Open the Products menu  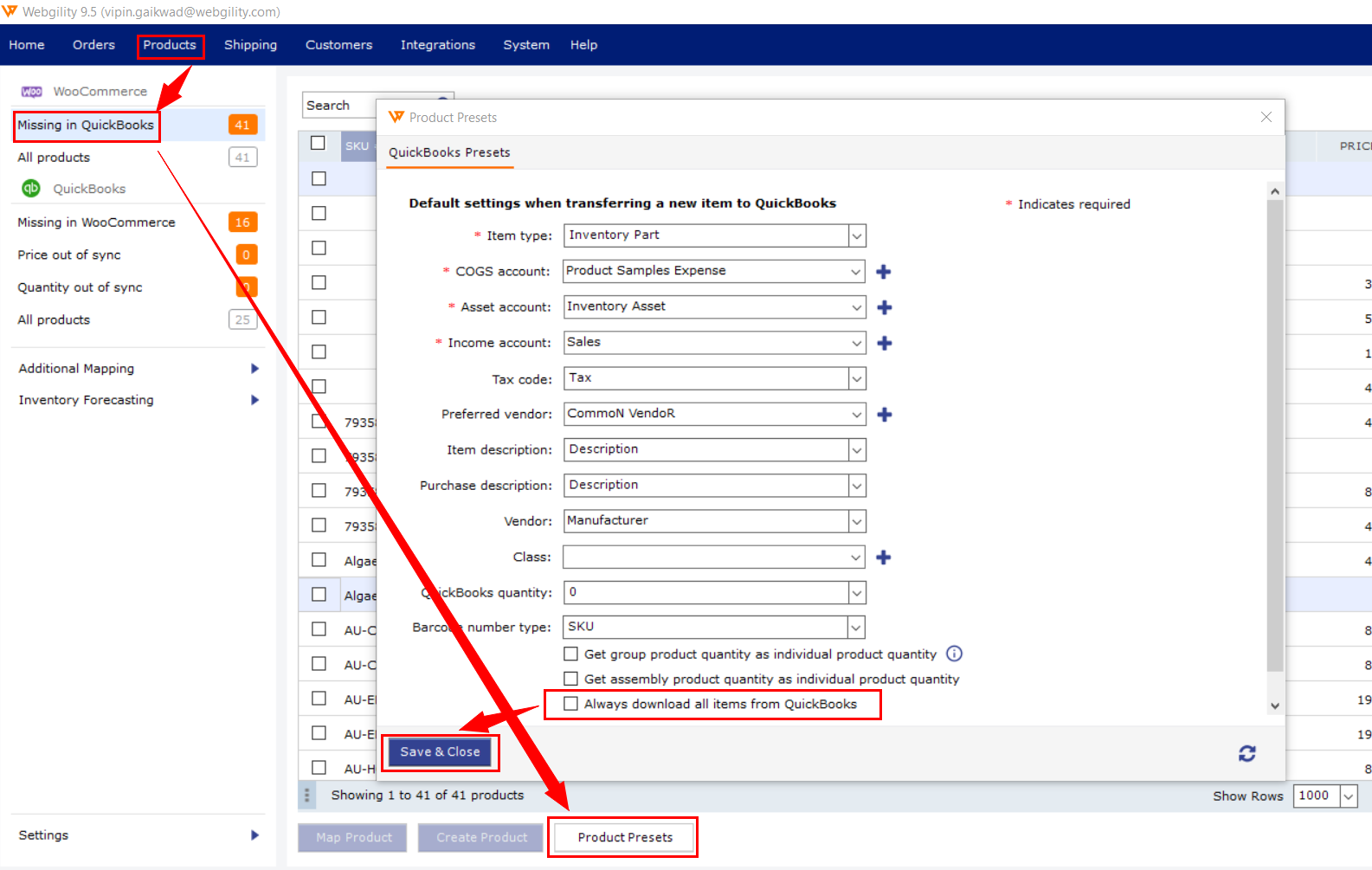click(170, 45)
